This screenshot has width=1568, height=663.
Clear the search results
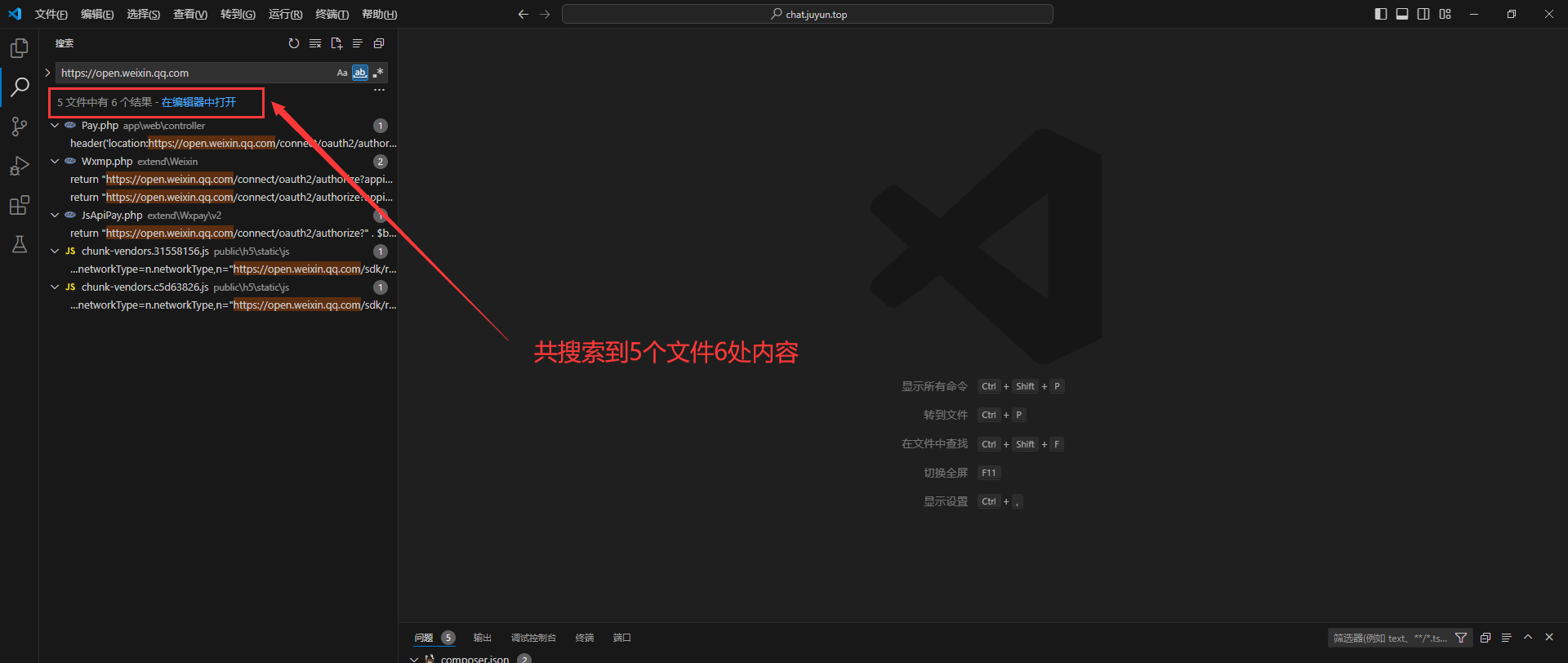click(x=315, y=43)
